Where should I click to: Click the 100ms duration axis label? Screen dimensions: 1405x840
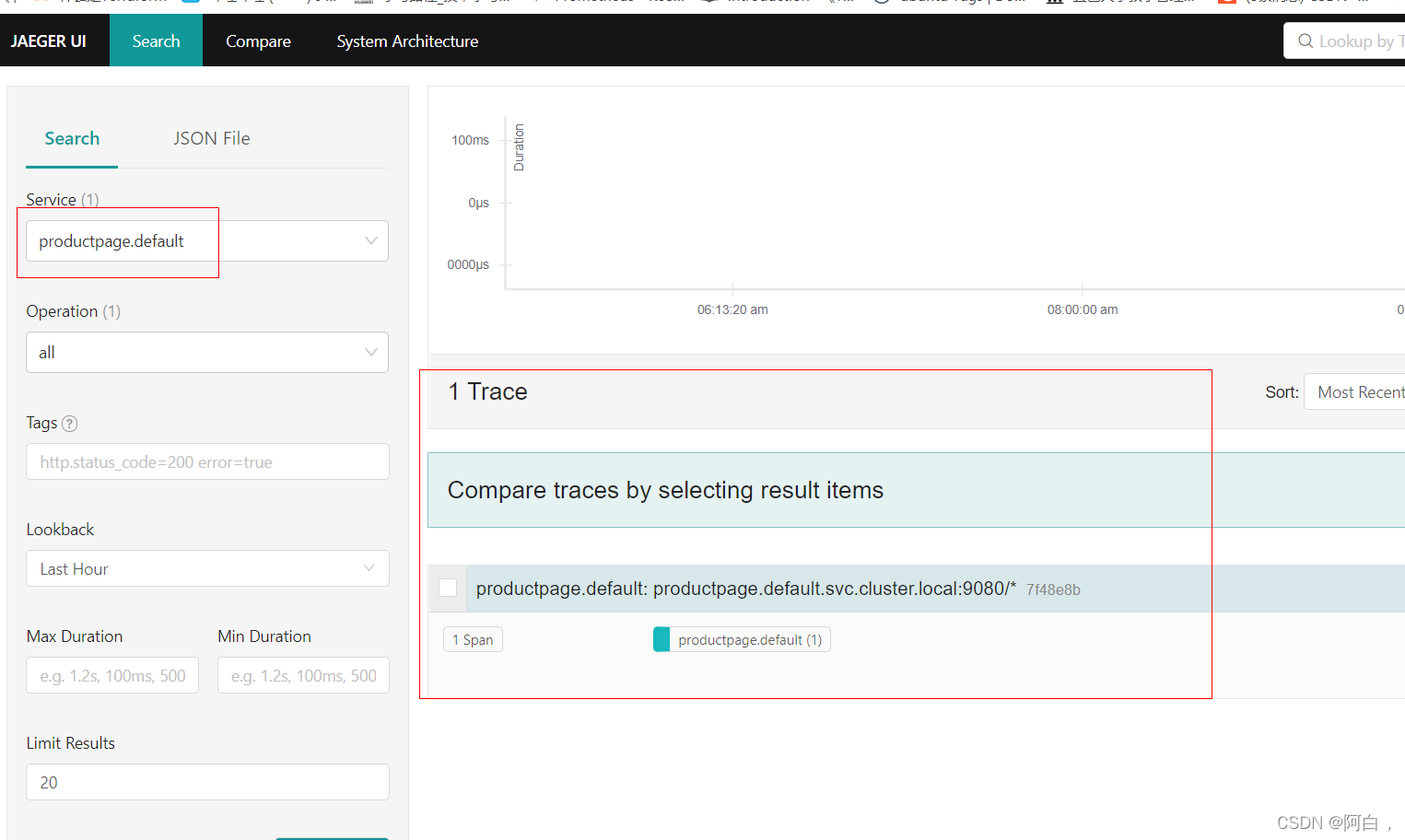tap(470, 140)
